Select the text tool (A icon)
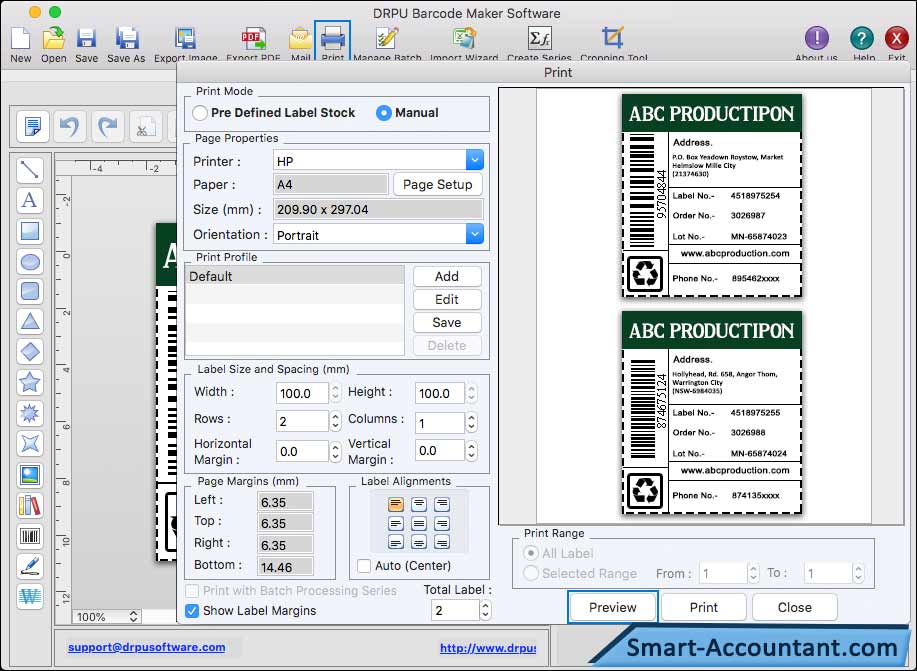Viewport: 917px width, 671px height. pyautogui.click(x=30, y=200)
